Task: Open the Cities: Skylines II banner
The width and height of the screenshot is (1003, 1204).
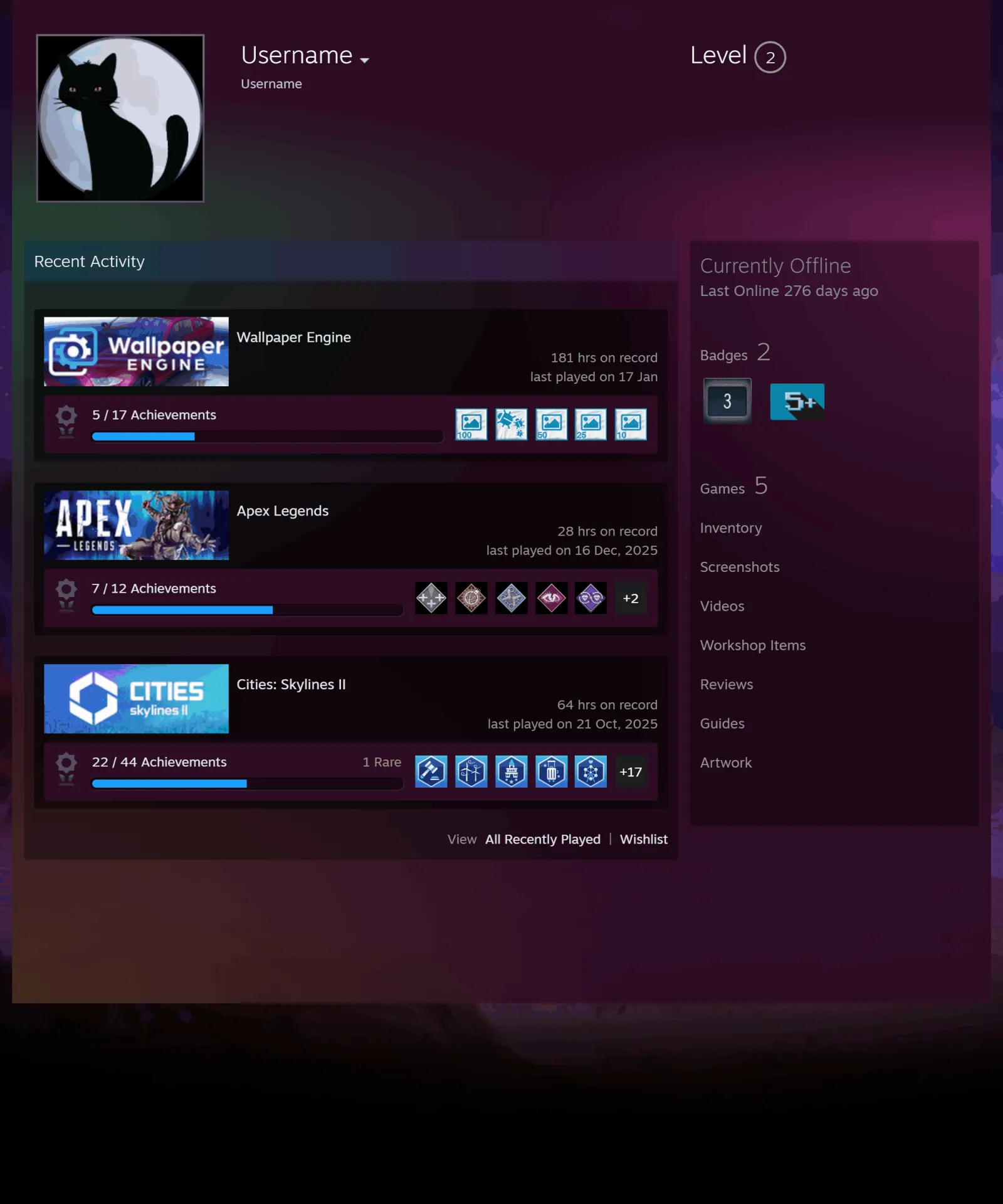Action: point(136,699)
